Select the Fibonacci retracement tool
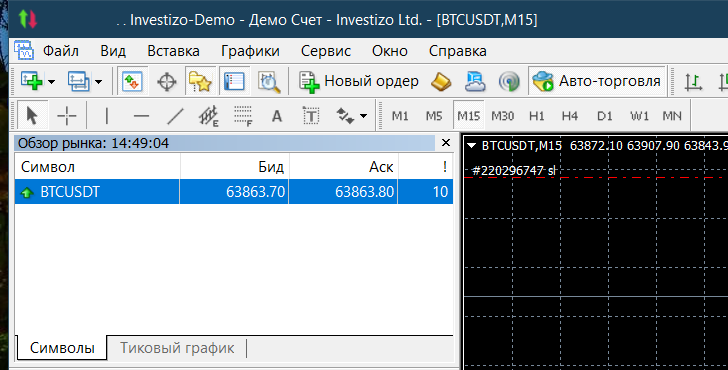This screenshot has height=370, width=728. coord(243,116)
